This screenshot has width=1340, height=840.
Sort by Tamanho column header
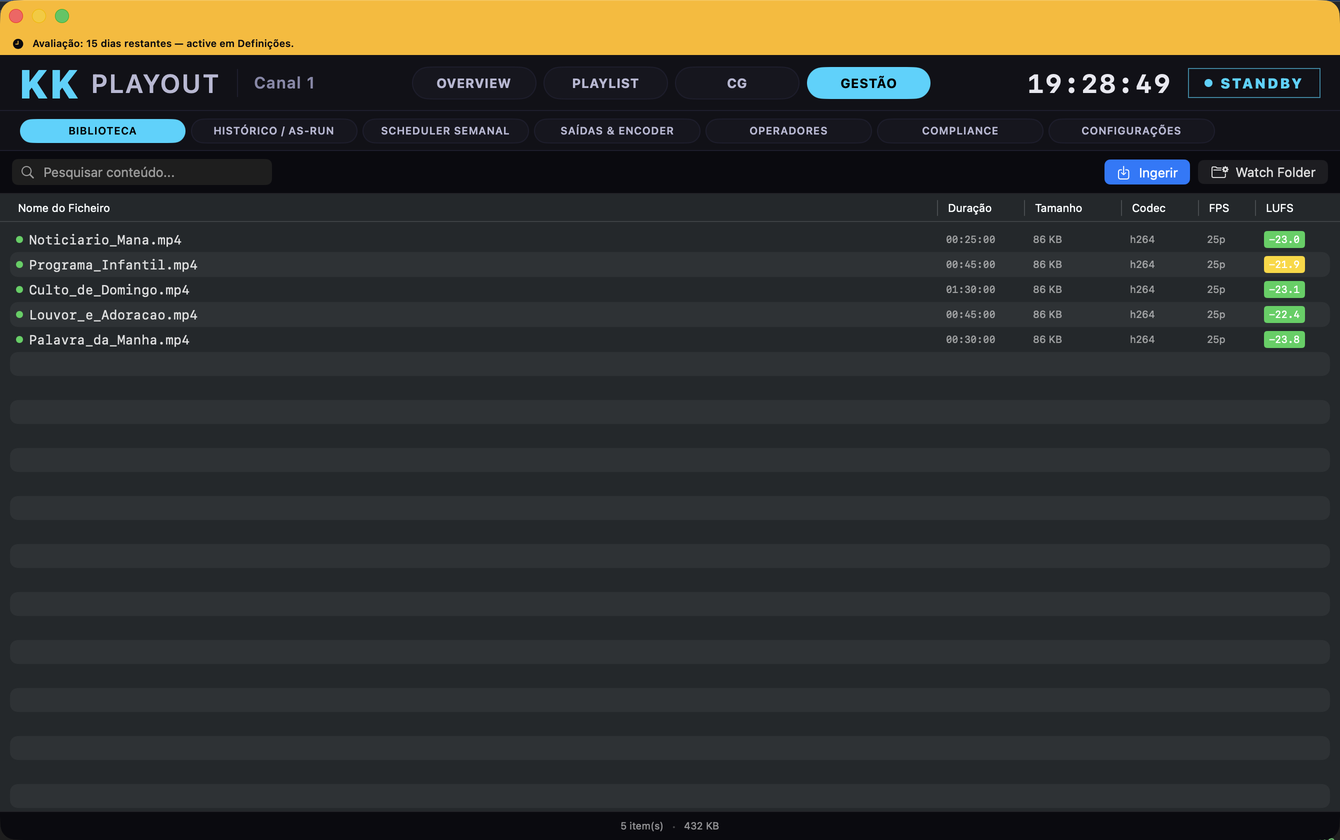tap(1059, 208)
